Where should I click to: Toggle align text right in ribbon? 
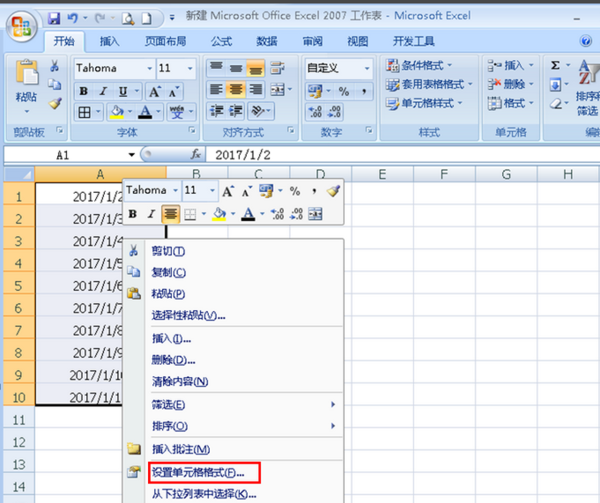click(255, 90)
